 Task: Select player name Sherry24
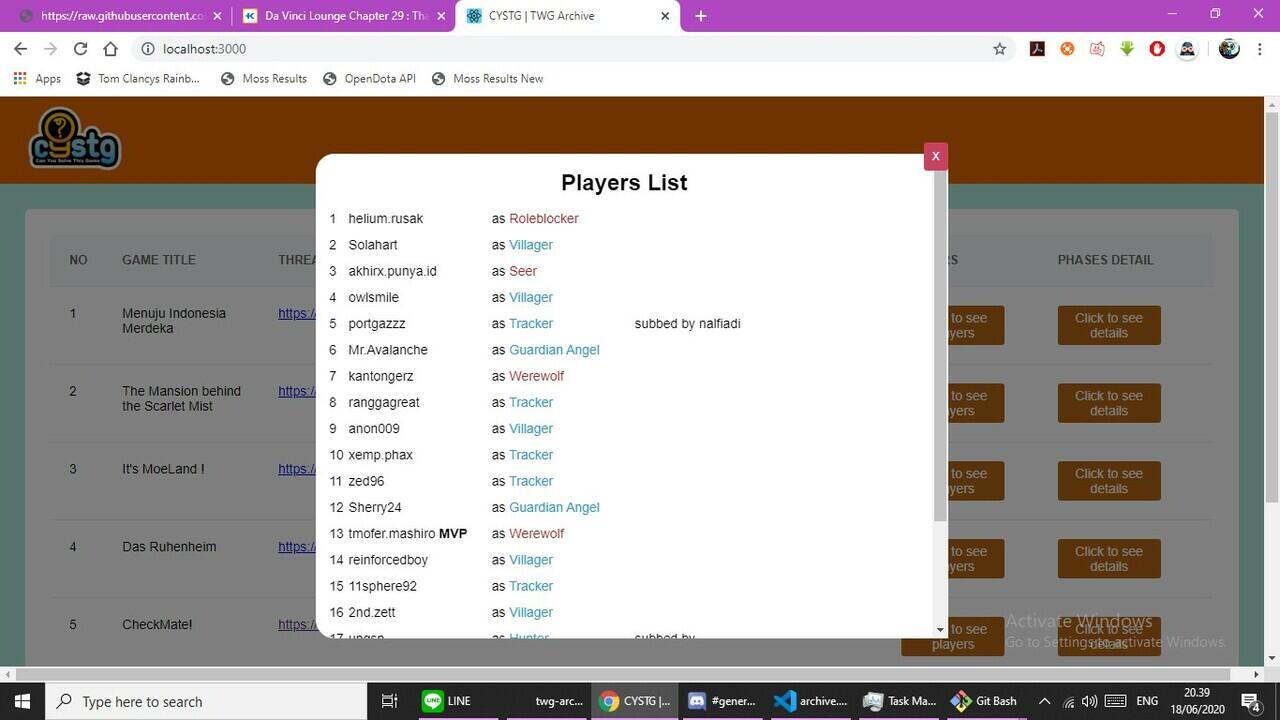[x=375, y=508]
